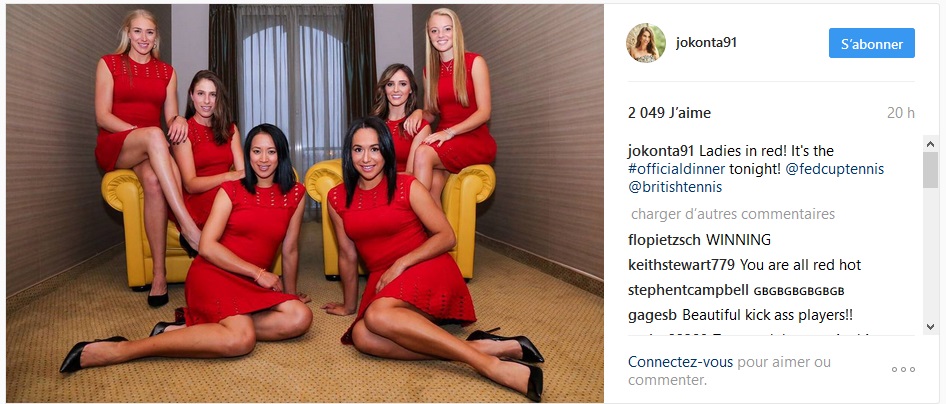This screenshot has width=946, height=404.
Task: Open keithstewart779 commenter profile
Action: tap(681, 265)
